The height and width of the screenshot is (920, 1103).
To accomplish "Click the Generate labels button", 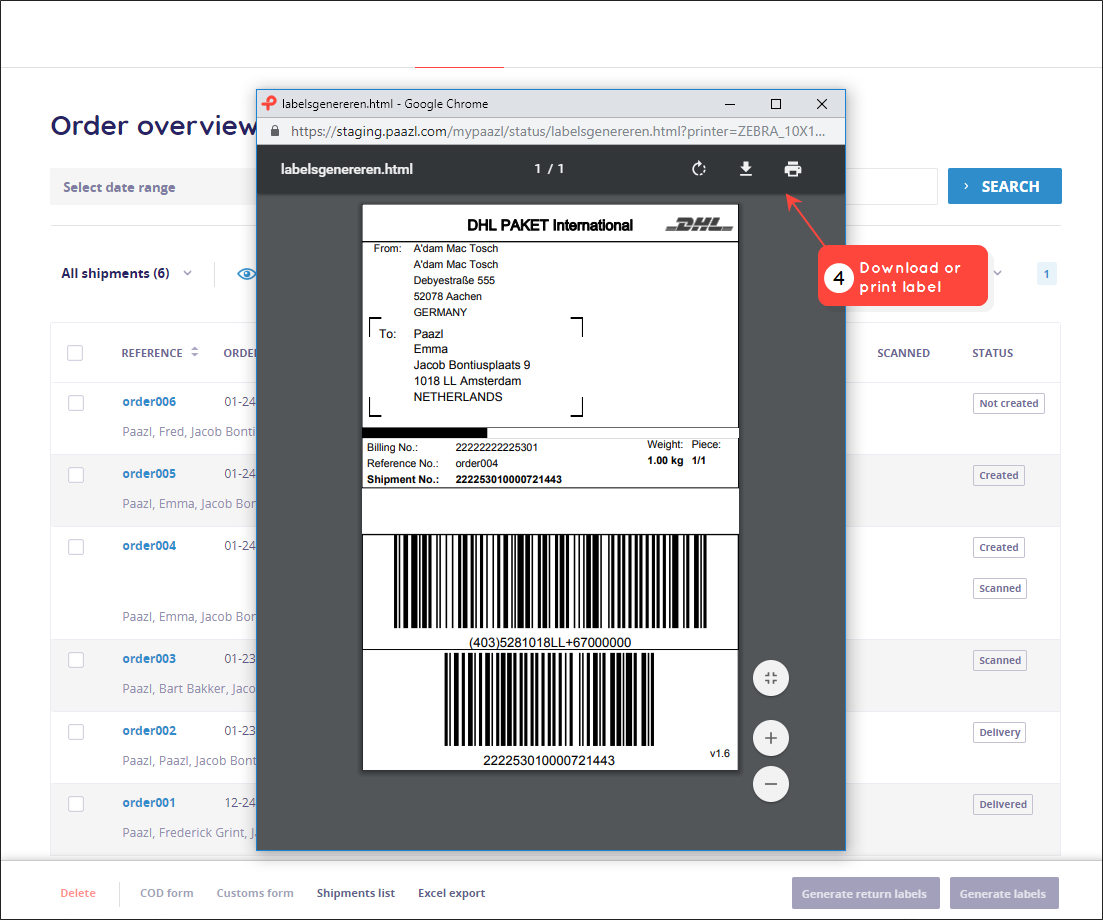I will point(1004,893).
